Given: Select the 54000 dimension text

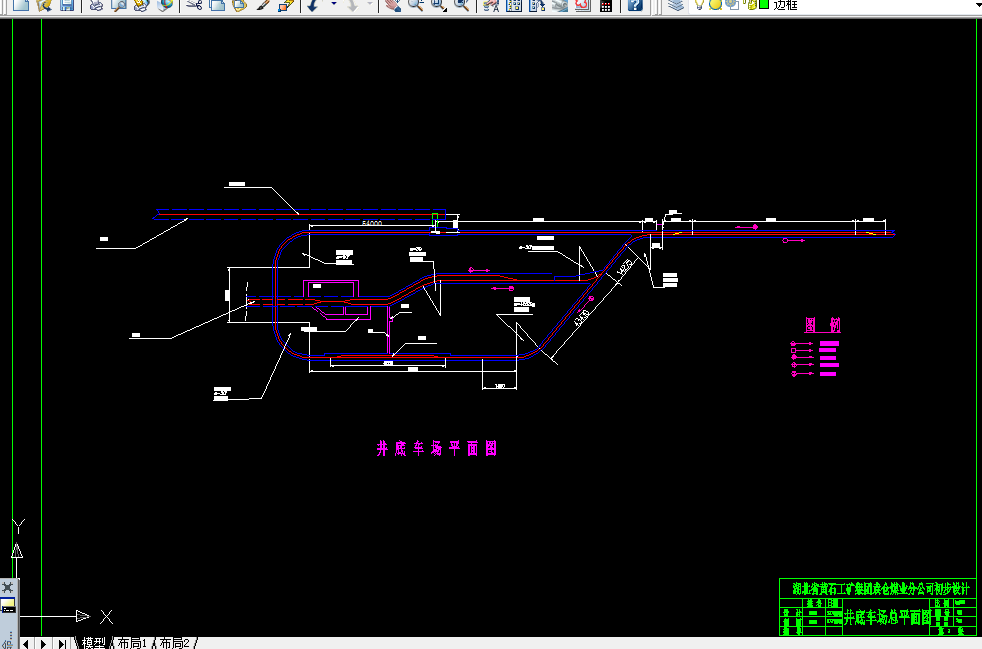Looking at the screenshot, I should point(372,223).
